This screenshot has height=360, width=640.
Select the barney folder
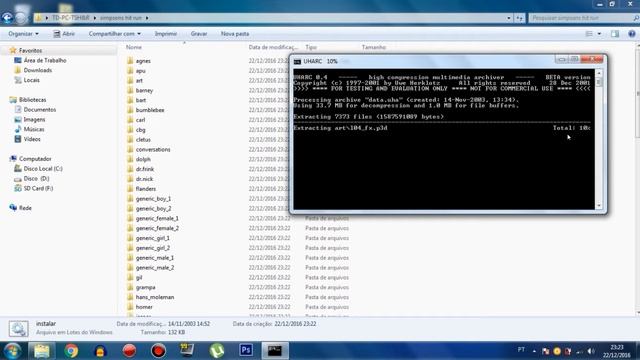click(144, 90)
